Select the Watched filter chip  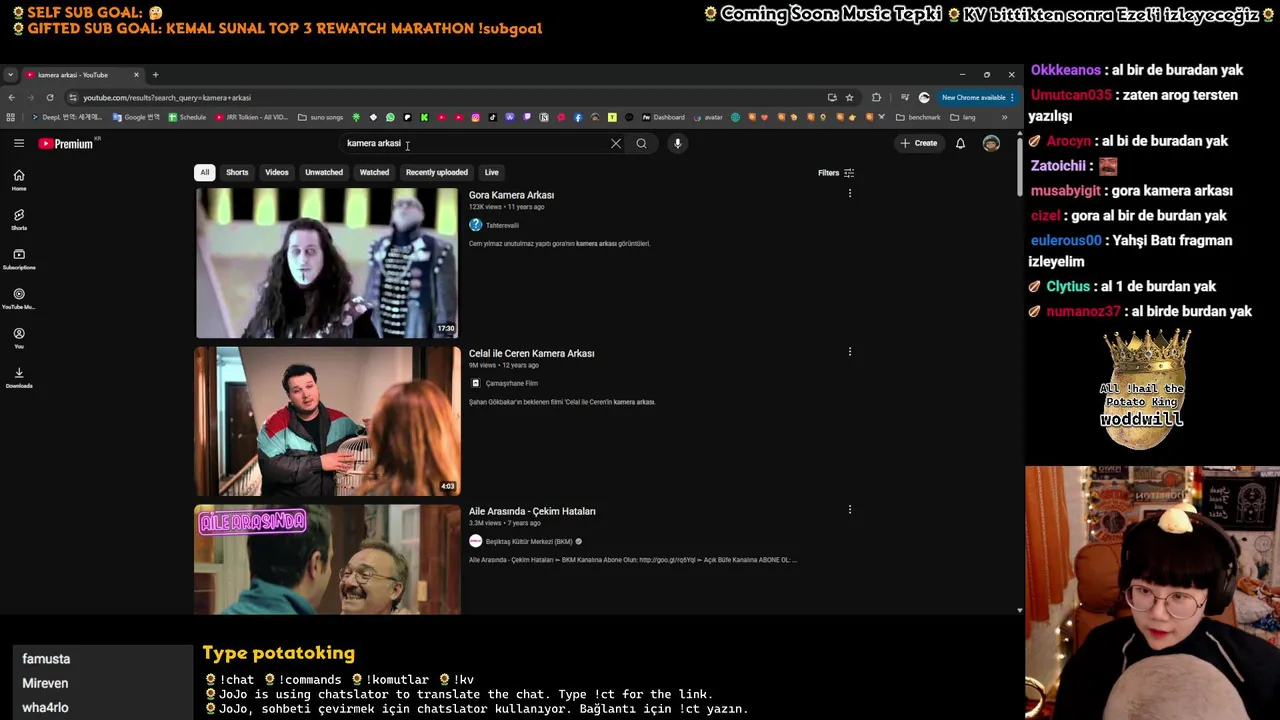[374, 173]
